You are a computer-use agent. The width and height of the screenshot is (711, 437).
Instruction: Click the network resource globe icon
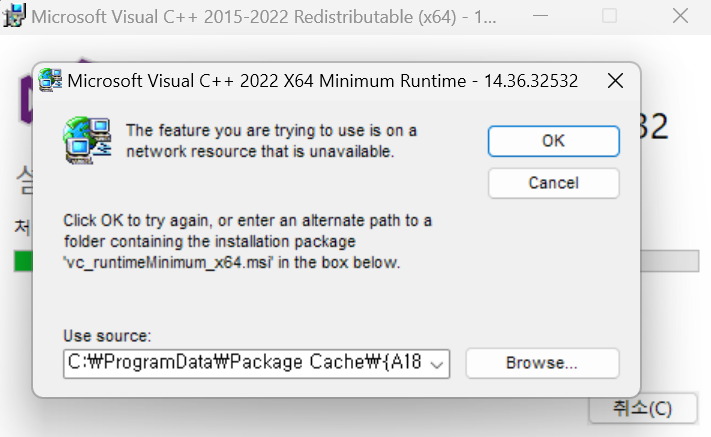[86, 140]
